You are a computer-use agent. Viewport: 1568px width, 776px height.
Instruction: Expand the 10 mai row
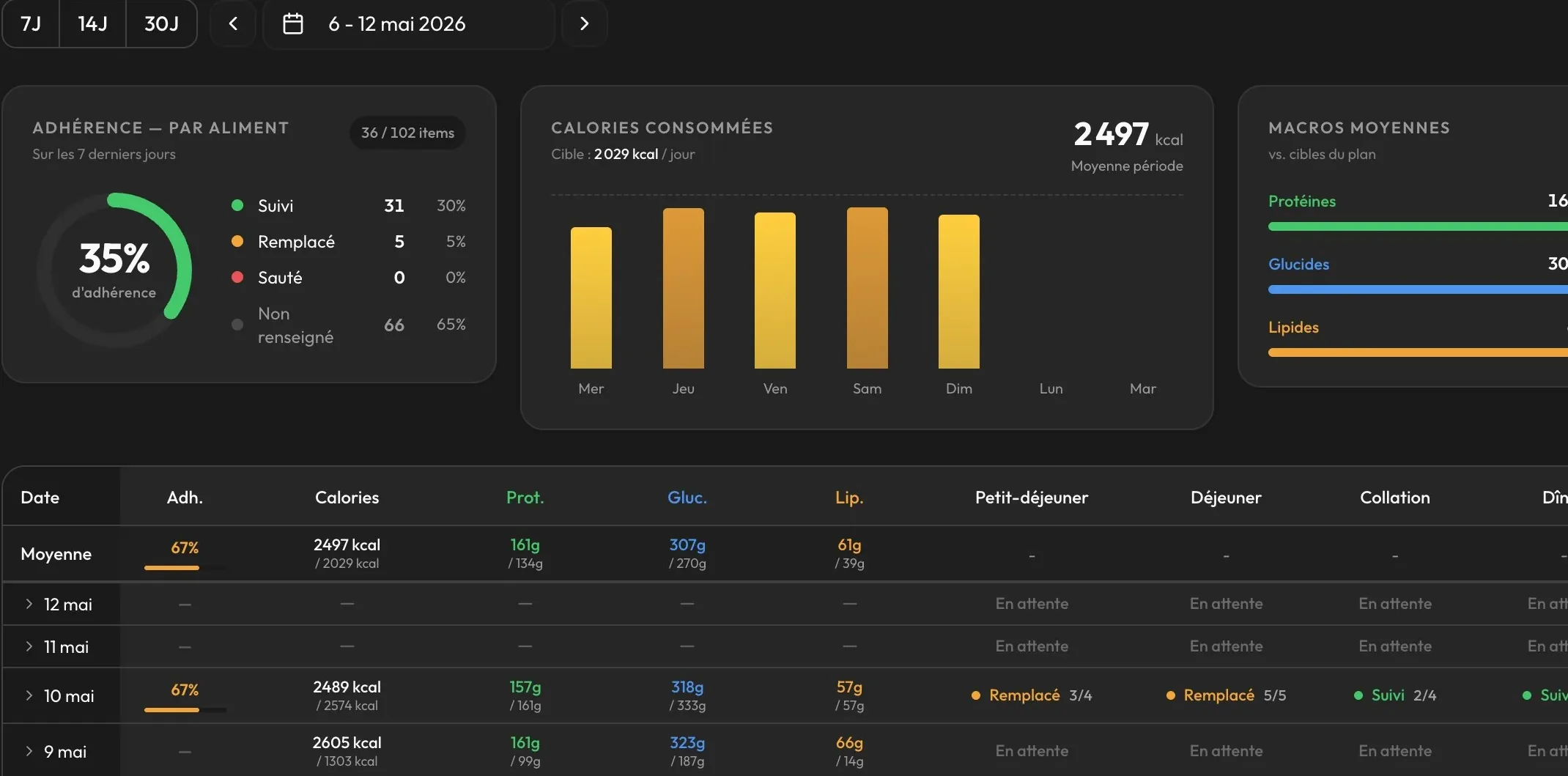coord(29,695)
